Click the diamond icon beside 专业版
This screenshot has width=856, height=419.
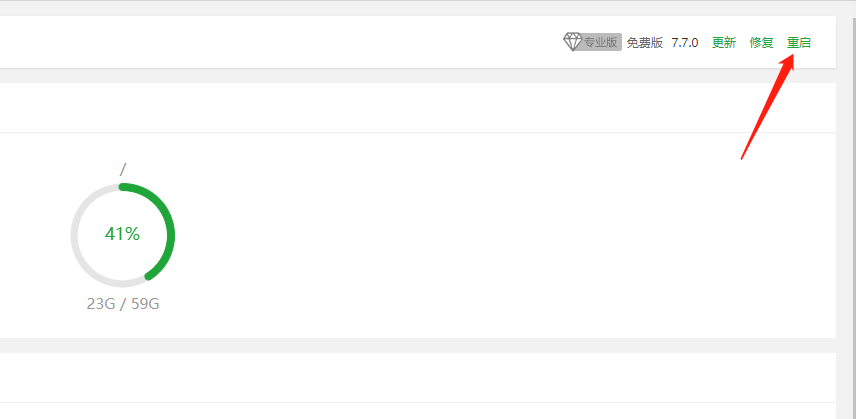[573, 42]
